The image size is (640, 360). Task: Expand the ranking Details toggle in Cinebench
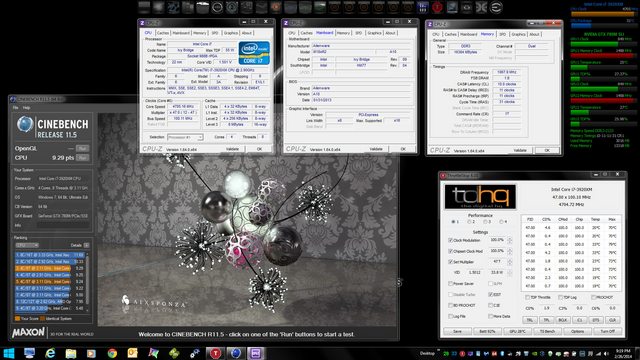87,245
